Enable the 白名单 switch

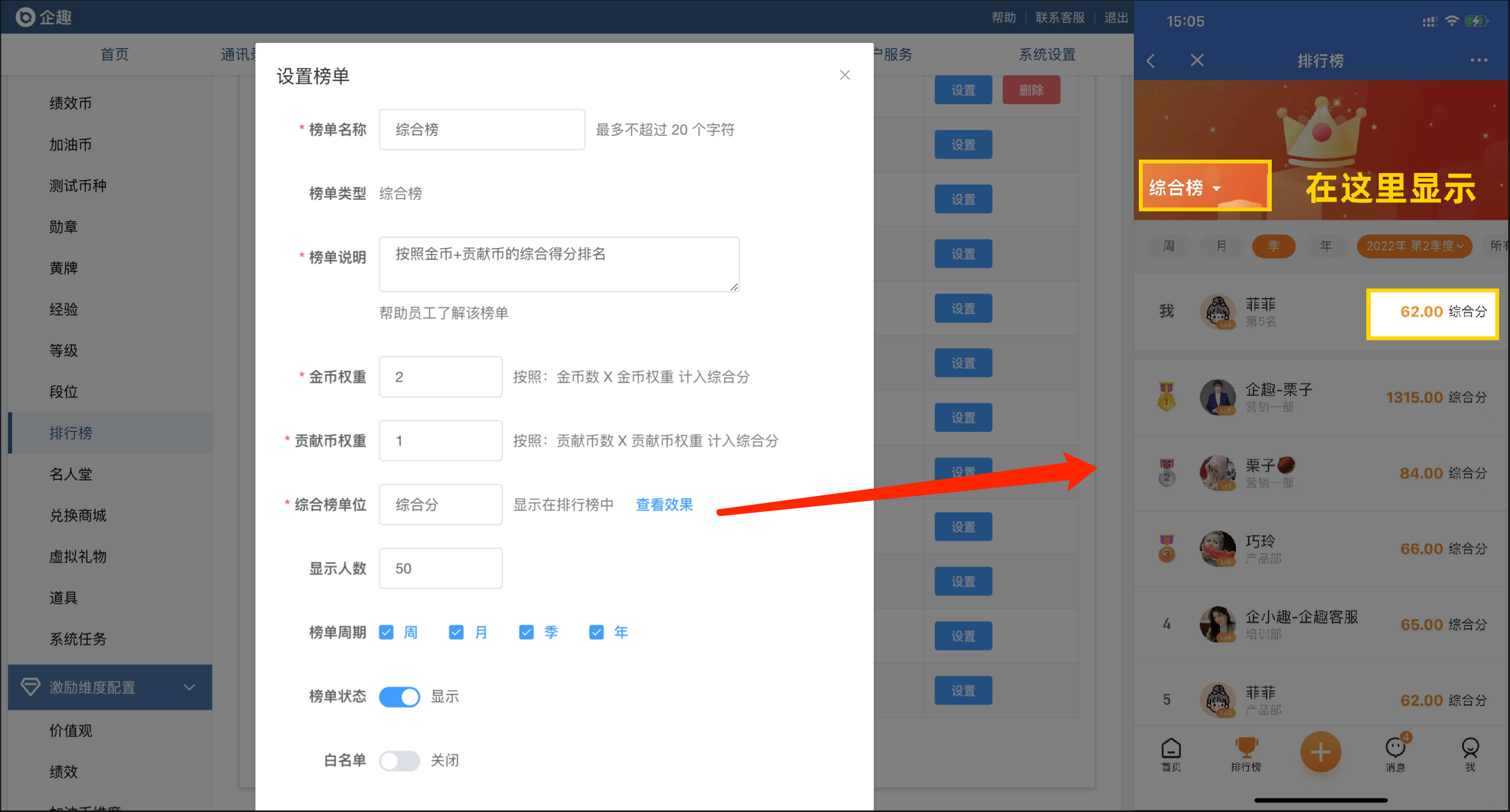coord(399,760)
